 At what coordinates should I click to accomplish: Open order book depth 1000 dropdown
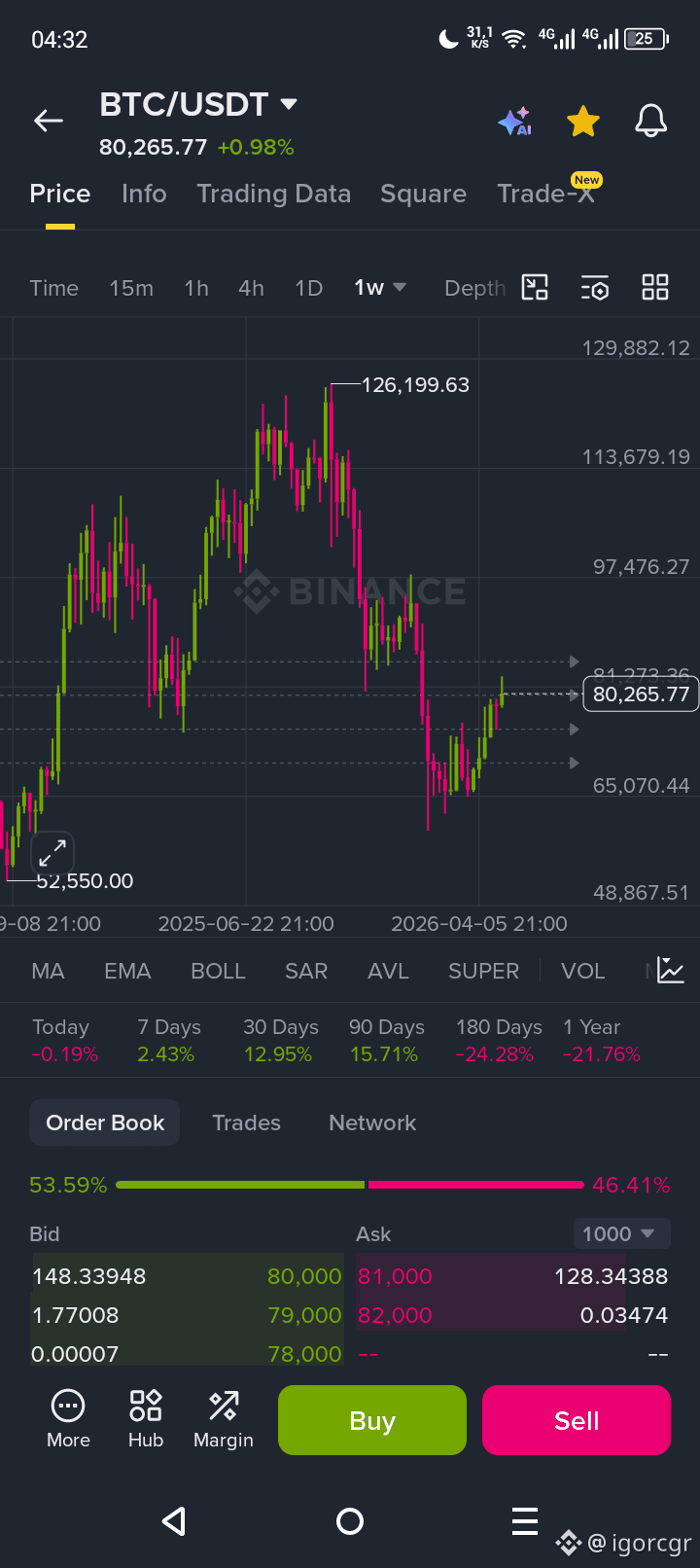(x=620, y=1233)
